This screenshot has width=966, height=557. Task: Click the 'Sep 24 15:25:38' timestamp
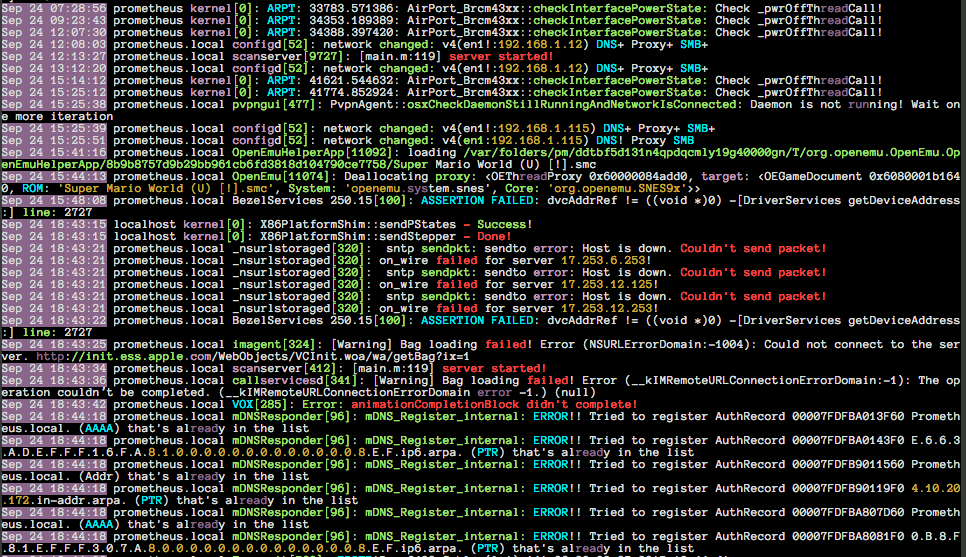(54, 105)
